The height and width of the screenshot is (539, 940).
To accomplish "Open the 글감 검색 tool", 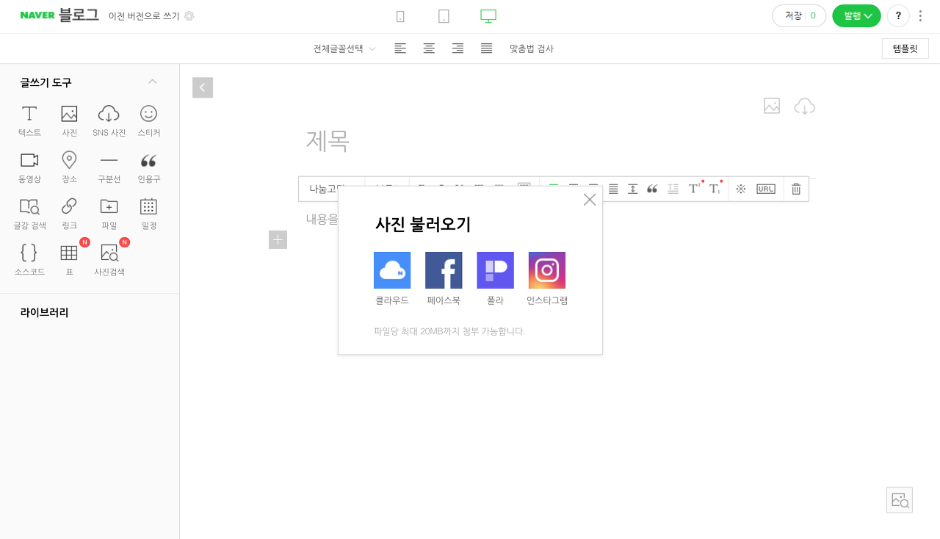I will coord(29,213).
